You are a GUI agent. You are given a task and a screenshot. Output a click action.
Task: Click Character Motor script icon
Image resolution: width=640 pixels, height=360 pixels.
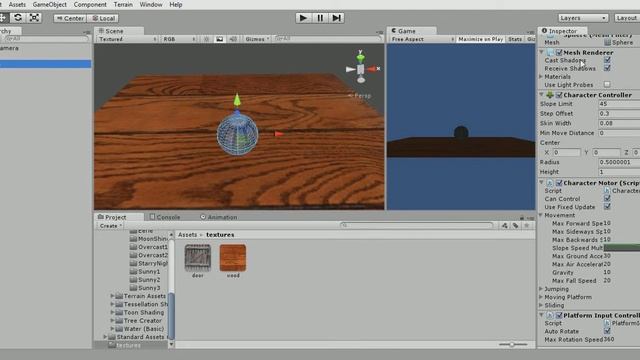[550, 183]
